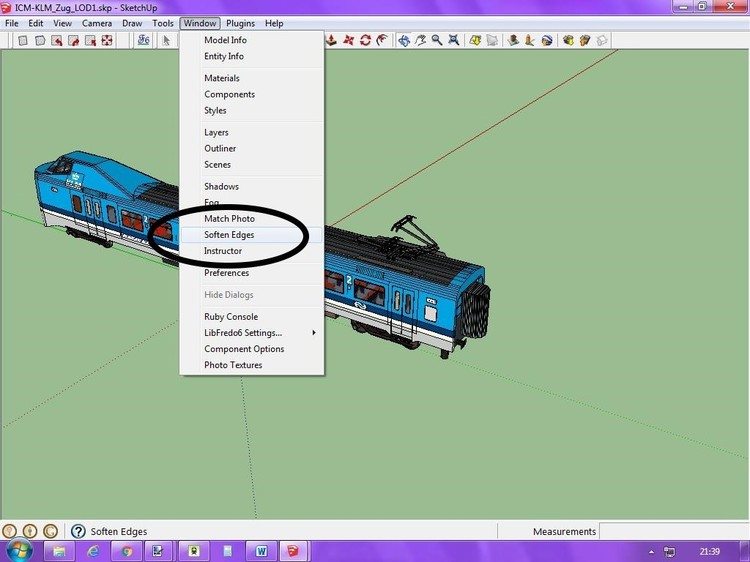Open the File menu

pos(12,23)
